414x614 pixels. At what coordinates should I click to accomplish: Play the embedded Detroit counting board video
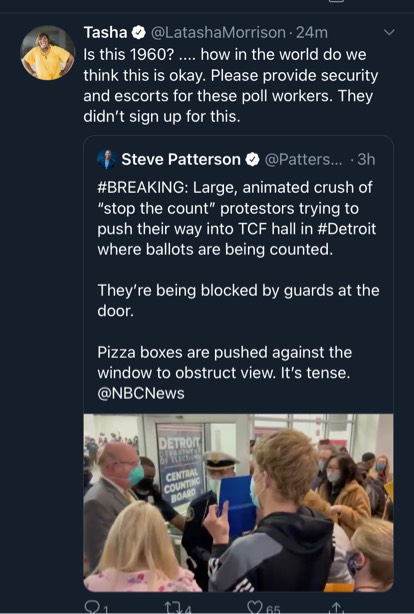tap(238, 502)
